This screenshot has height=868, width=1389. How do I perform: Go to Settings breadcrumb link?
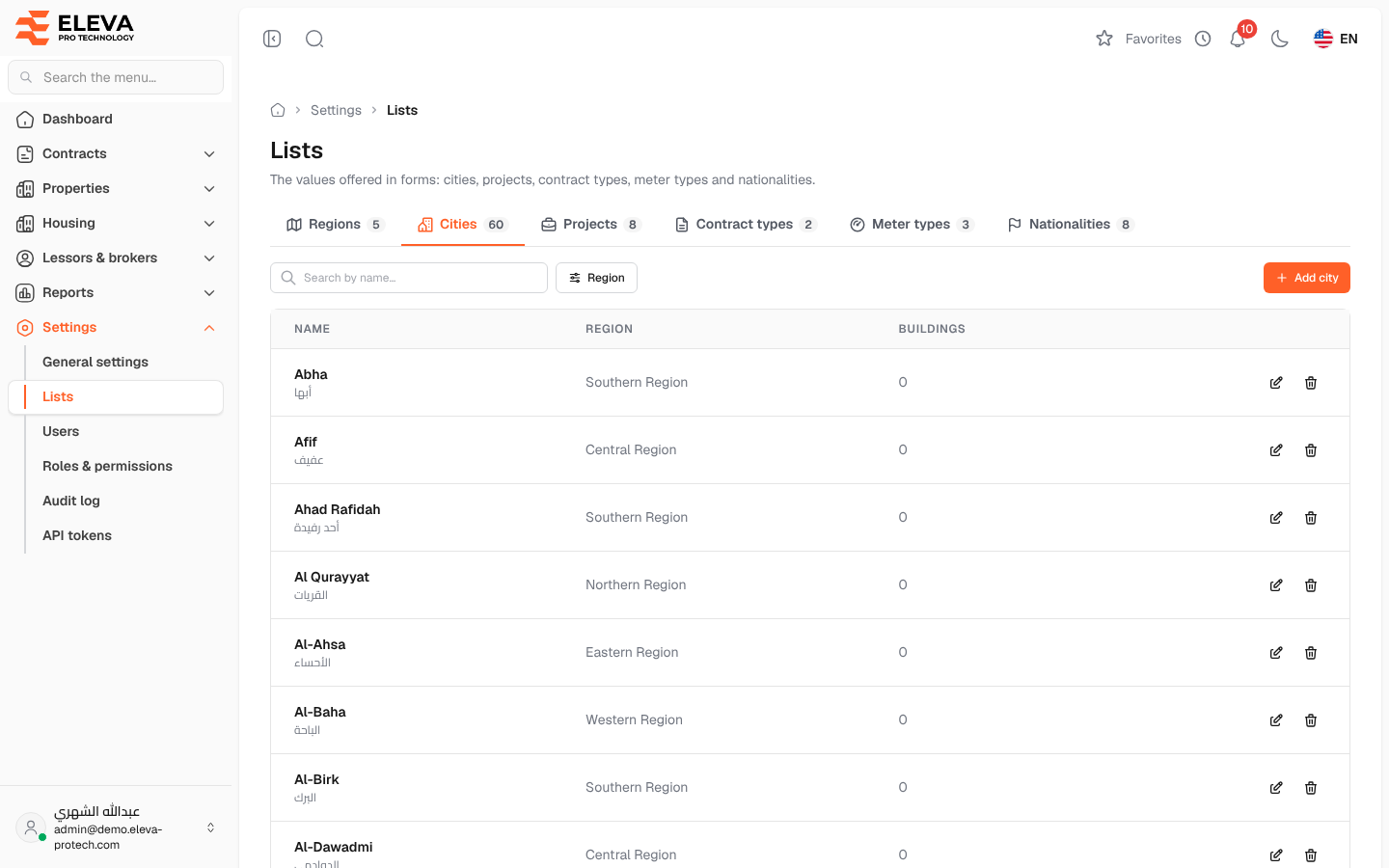(336, 110)
